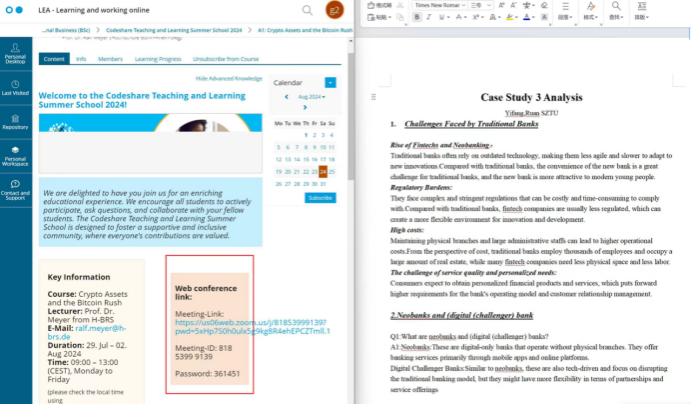
Task: Select the Content tab
Action: (54, 59)
